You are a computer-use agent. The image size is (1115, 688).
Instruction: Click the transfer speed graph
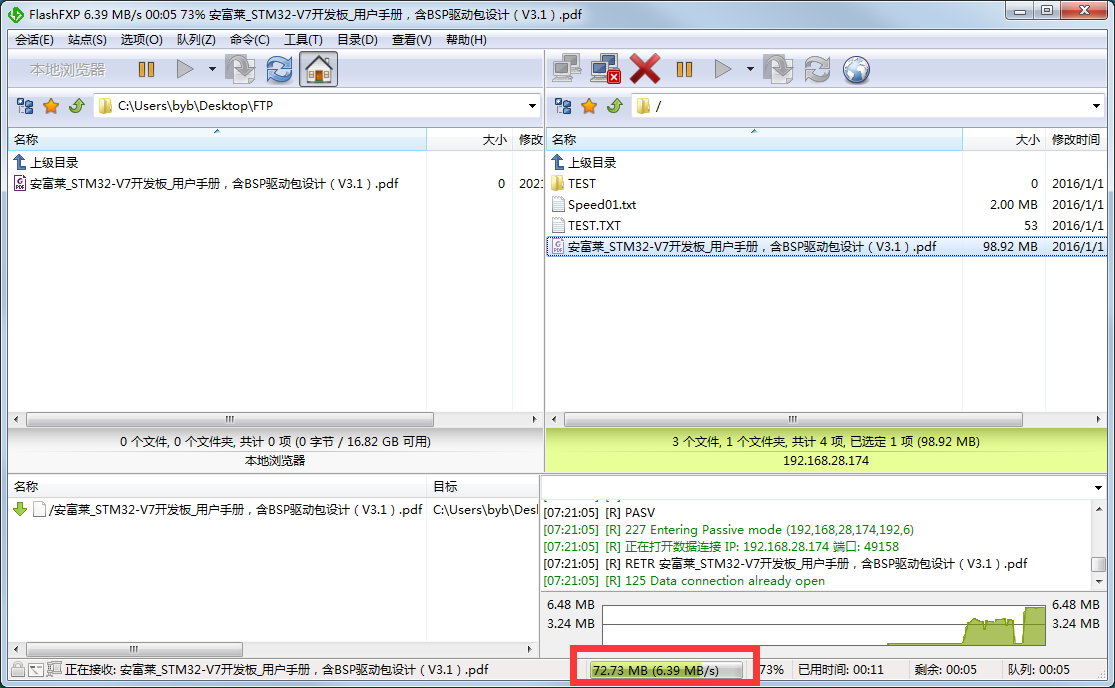(x=823, y=625)
